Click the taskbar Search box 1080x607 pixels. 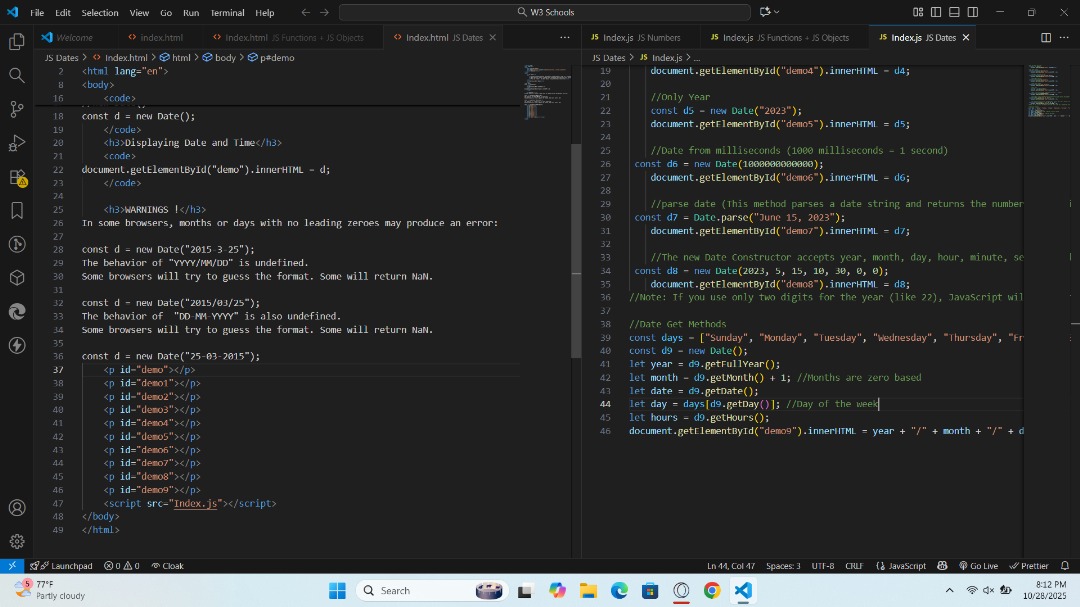click(431, 590)
